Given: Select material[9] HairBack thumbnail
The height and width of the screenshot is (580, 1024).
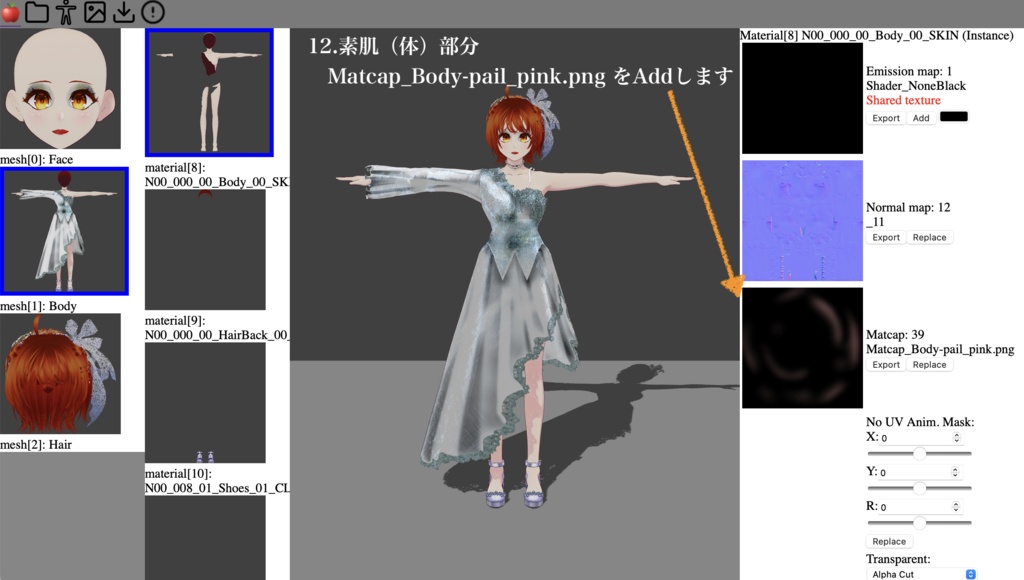Looking at the screenshot, I should click(x=205, y=250).
